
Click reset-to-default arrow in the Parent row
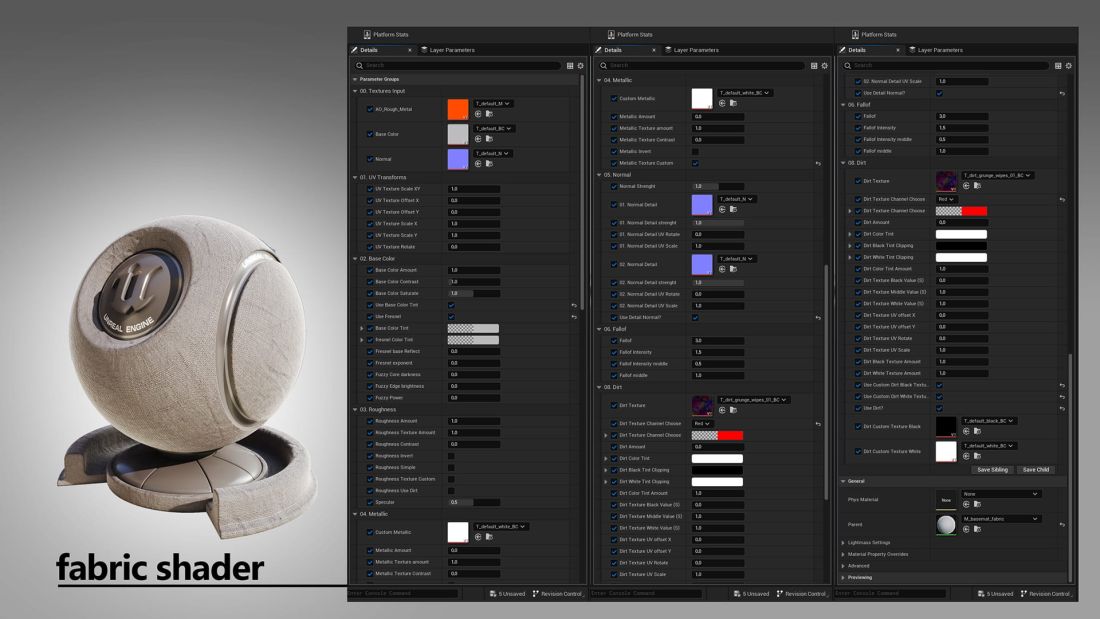click(1062, 524)
